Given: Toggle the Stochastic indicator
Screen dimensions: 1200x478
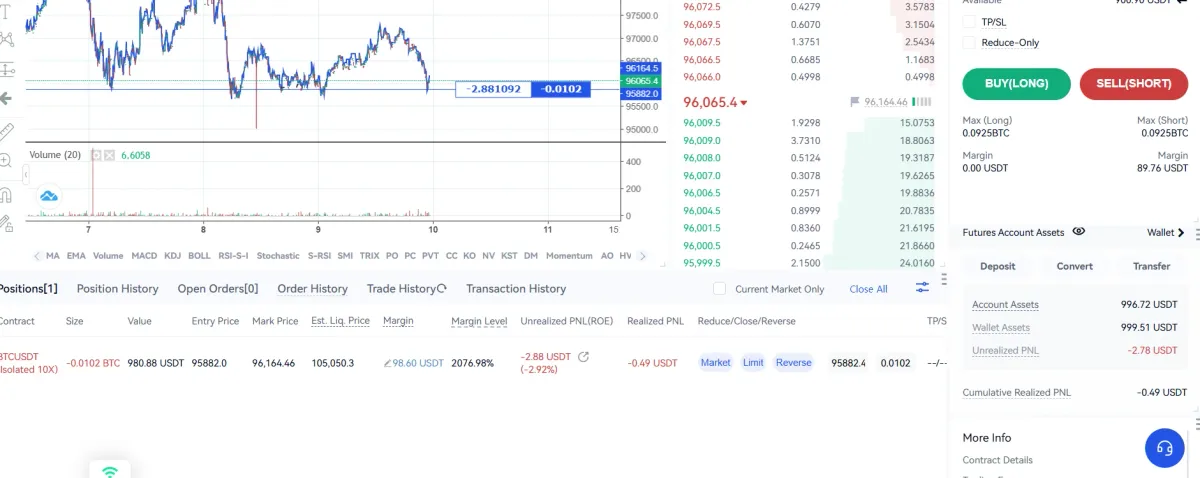Looking at the screenshot, I should (x=278, y=255).
